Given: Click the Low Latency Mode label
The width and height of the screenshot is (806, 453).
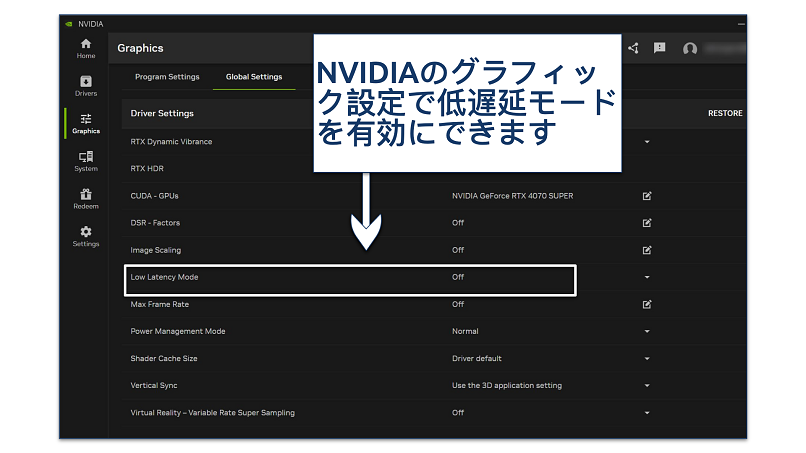Looking at the screenshot, I should tap(164, 277).
